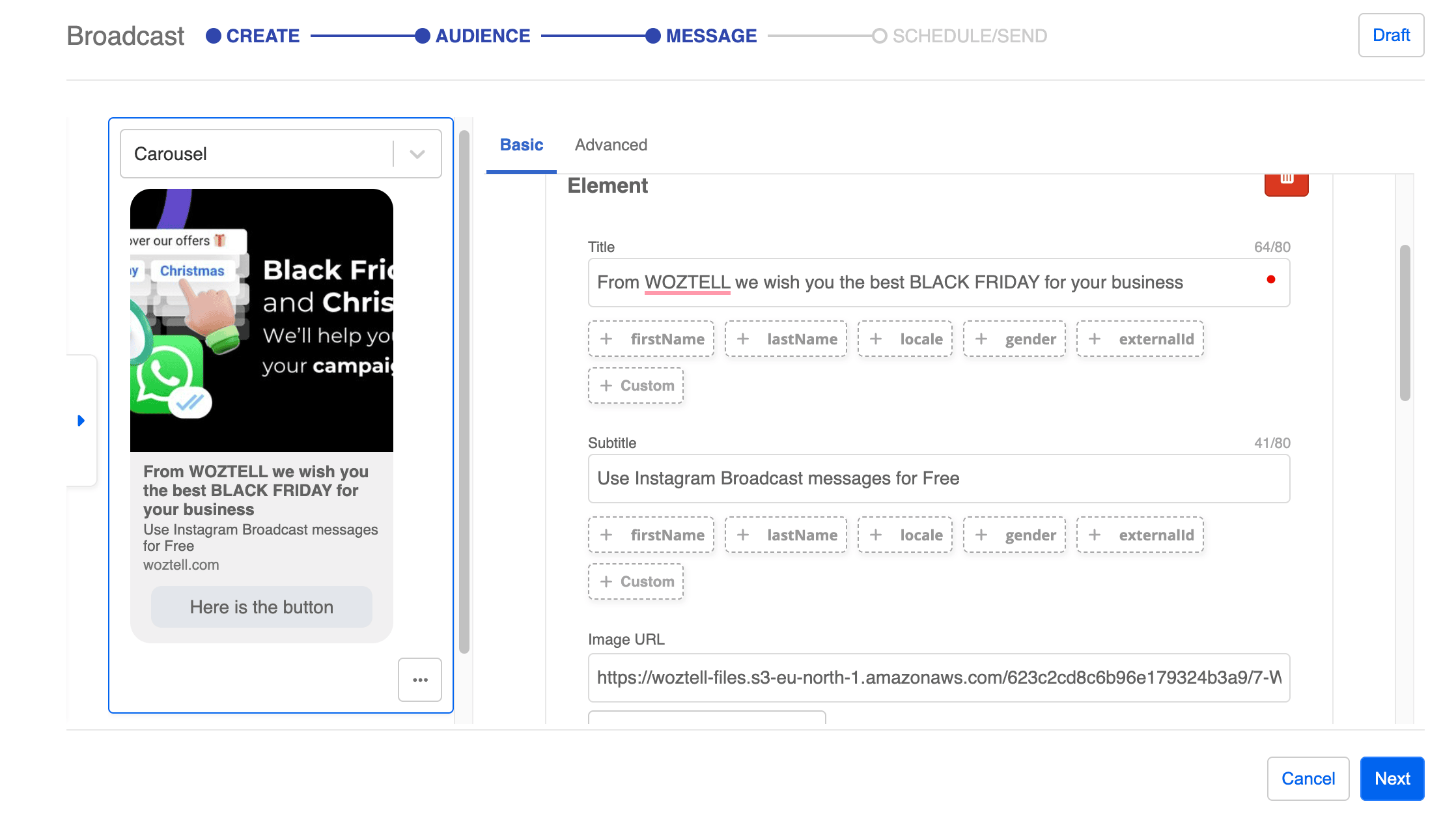Insert firstName variable into the Title
The width and height of the screenshot is (1456, 823).
(x=651, y=339)
